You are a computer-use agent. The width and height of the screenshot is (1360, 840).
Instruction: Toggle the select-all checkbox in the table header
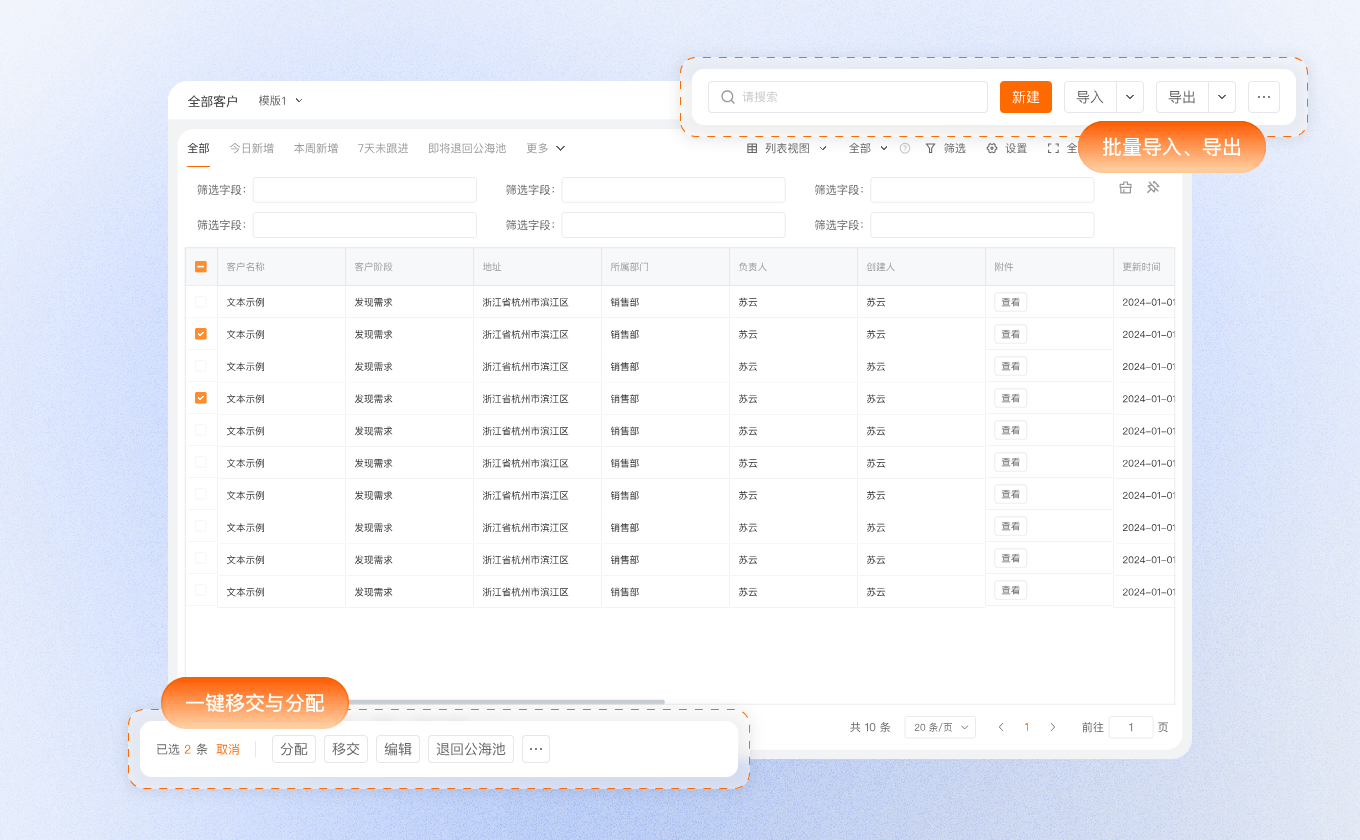pos(201,267)
